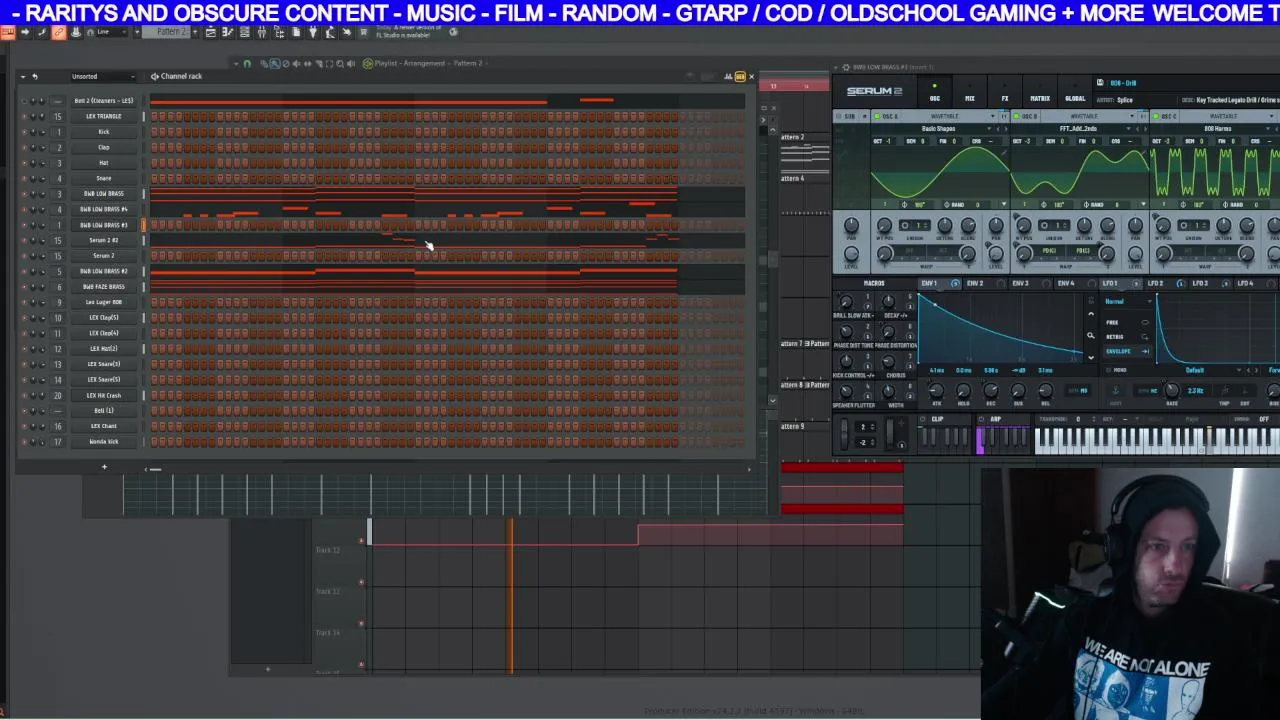Toggle OSC B power on/off
This screenshot has width=1280, height=720.
(1016, 116)
